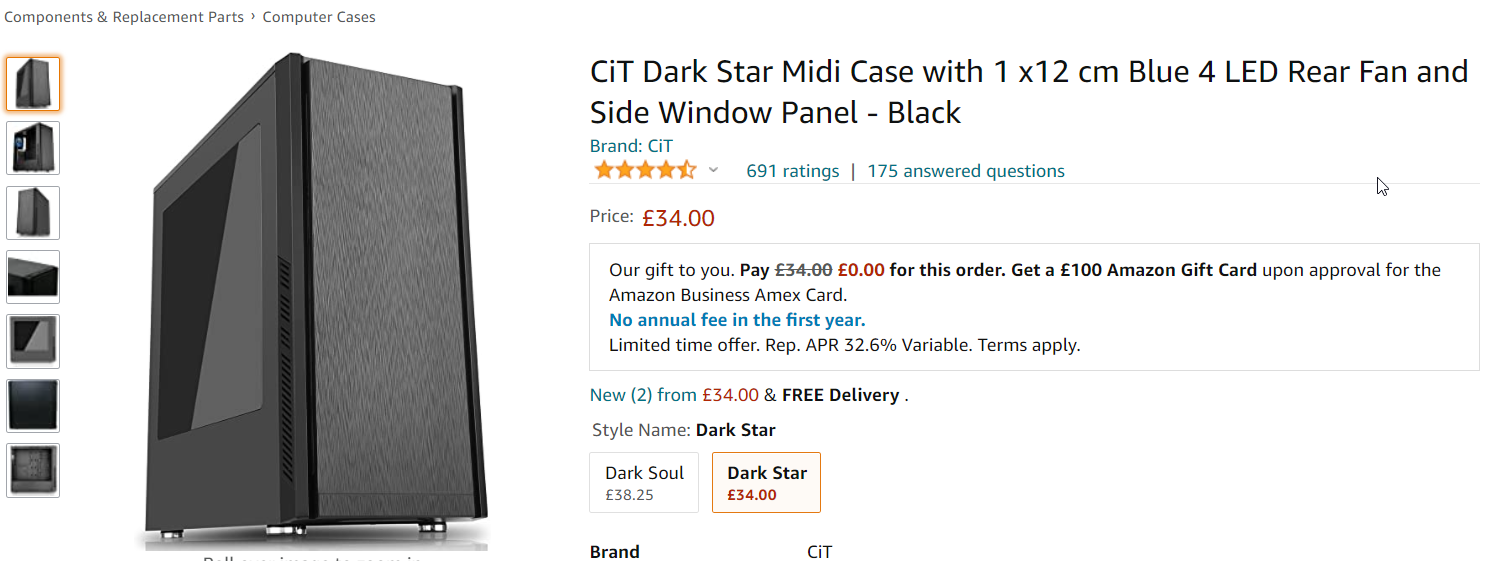
Task: Select the fifth thumbnail of the side window
Action: click(x=33, y=341)
